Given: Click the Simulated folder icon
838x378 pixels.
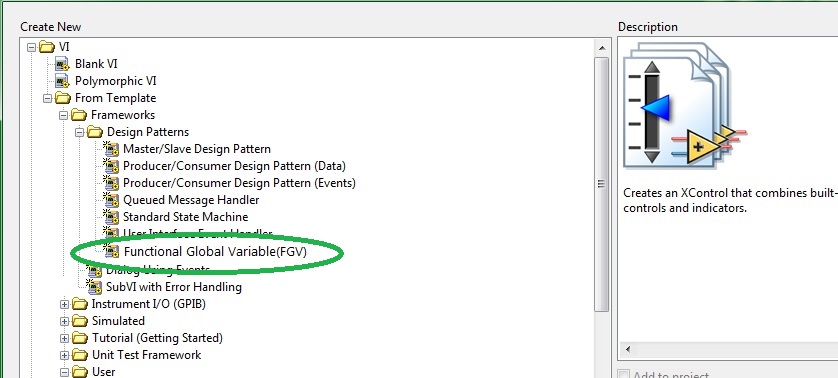Looking at the screenshot, I should (x=80, y=321).
